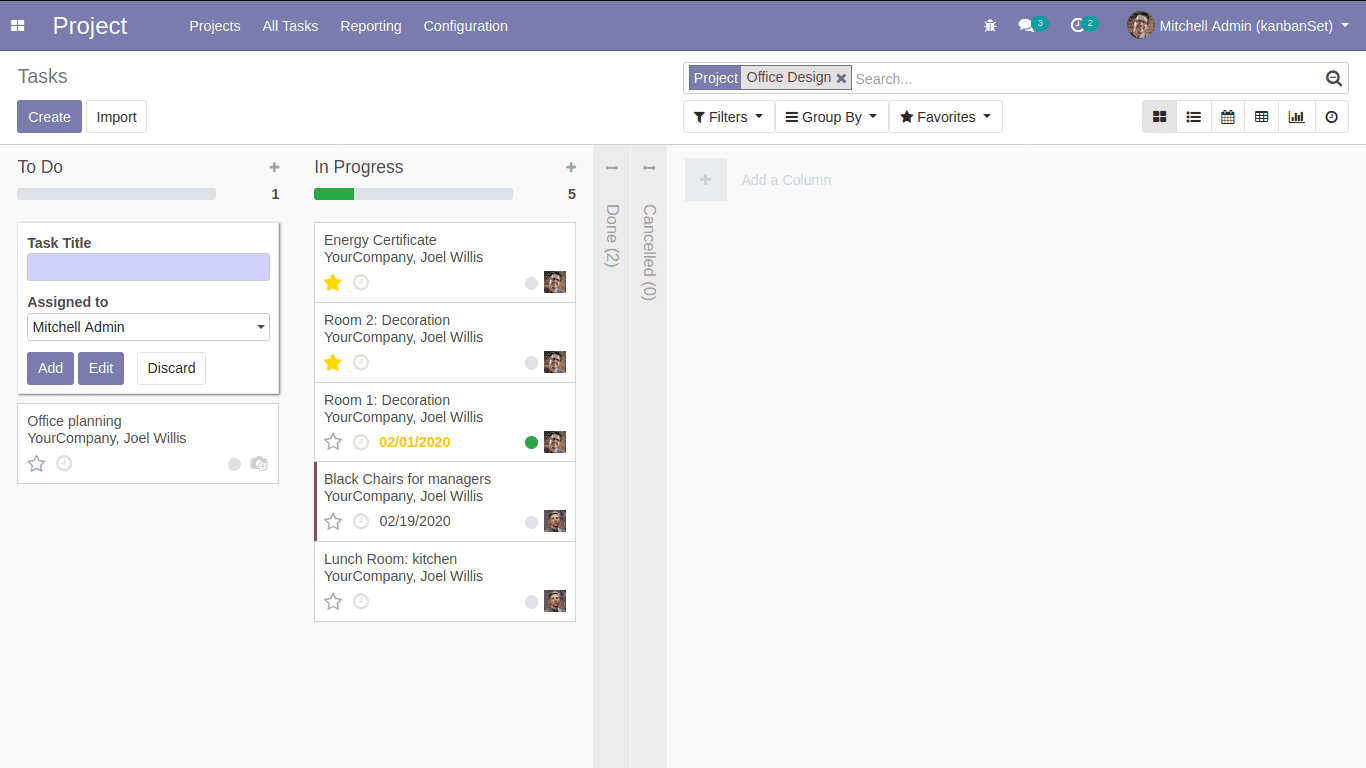Click assignee avatar on Energy Certificate card
The width and height of the screenshot is (1366, 768).
click(x=555, y=282)
